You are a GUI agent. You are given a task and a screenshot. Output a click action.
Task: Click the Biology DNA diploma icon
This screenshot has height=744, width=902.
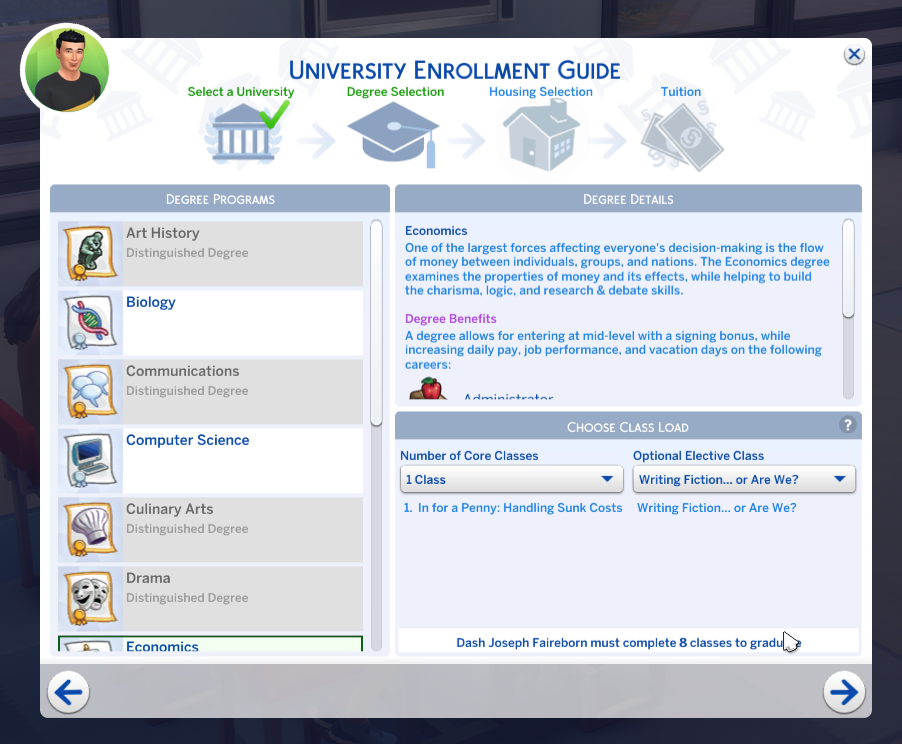pos(90,323)
